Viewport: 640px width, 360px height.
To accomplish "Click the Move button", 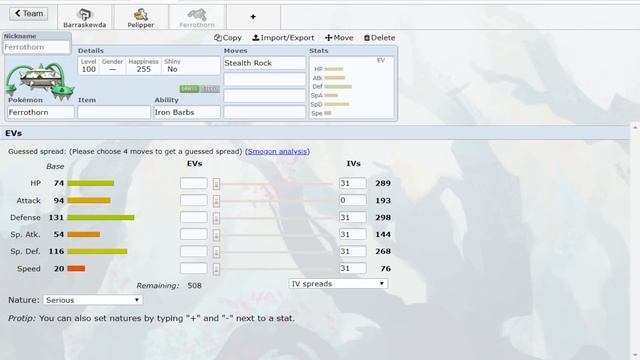I will pos(339,38).
